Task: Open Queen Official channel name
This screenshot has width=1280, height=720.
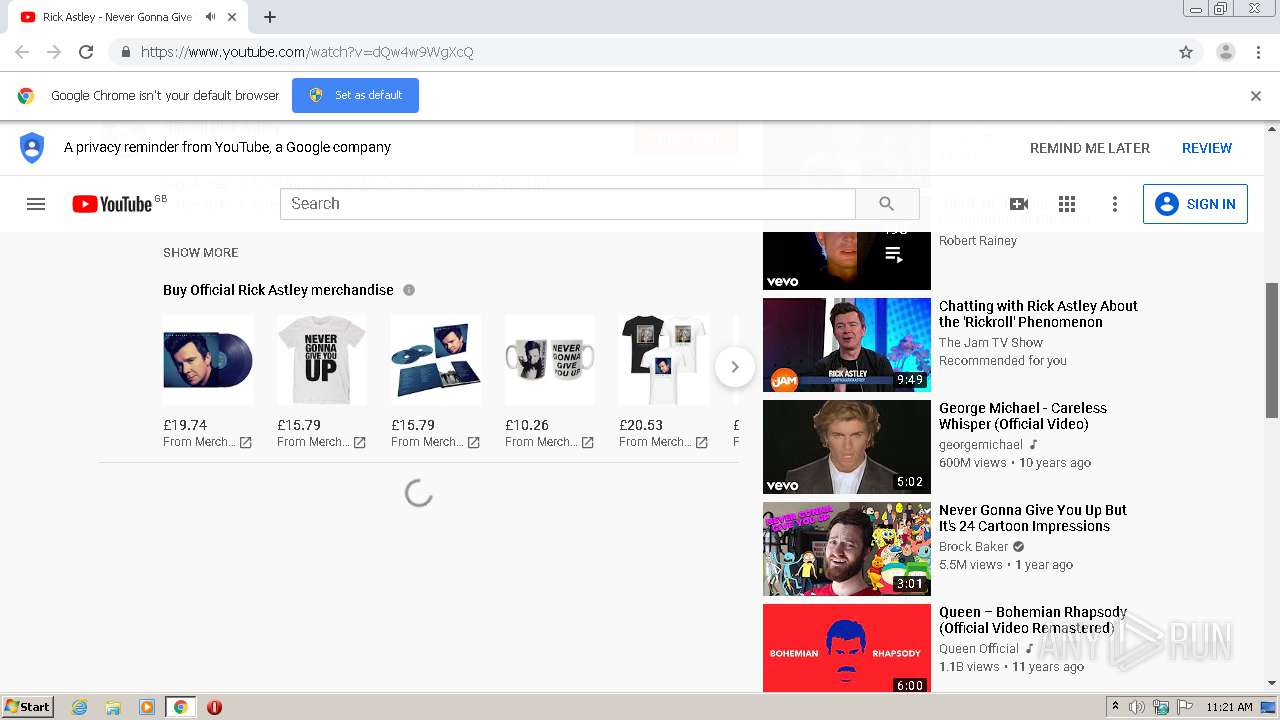Action: point(979,649)
